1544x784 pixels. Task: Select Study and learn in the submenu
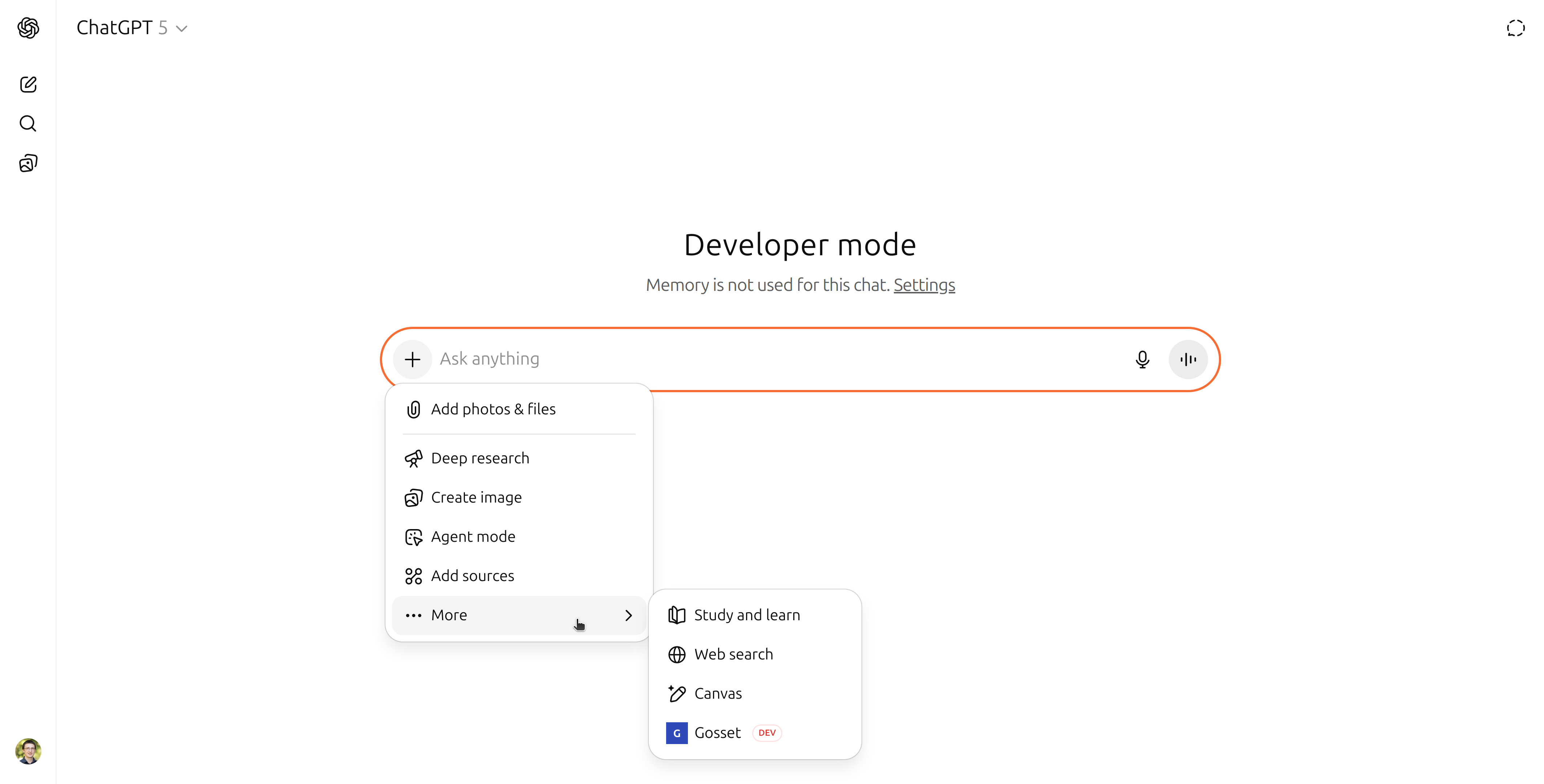[x=746, y=615]
